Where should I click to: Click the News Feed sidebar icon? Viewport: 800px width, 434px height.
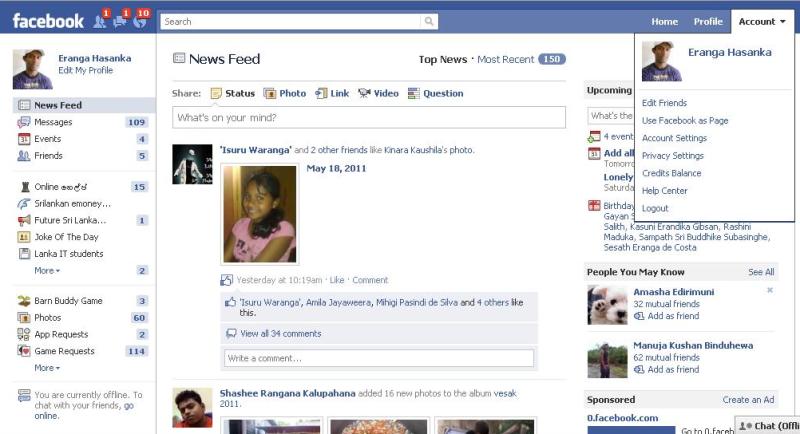tap(24, 105)
